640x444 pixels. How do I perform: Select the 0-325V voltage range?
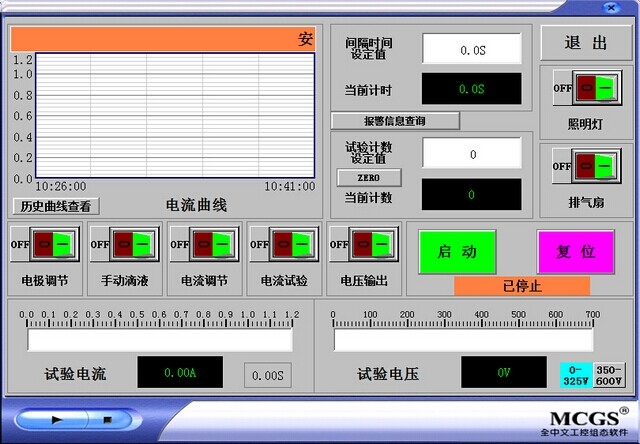tap(576, 375)
